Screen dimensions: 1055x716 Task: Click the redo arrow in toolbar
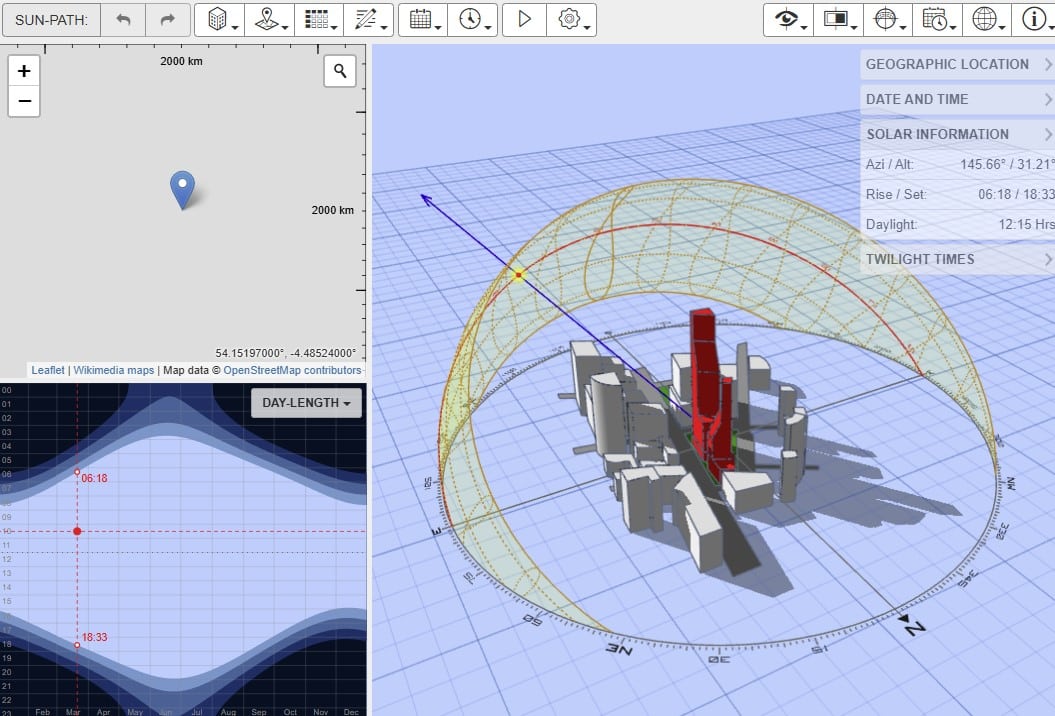(x=167, y=20)
